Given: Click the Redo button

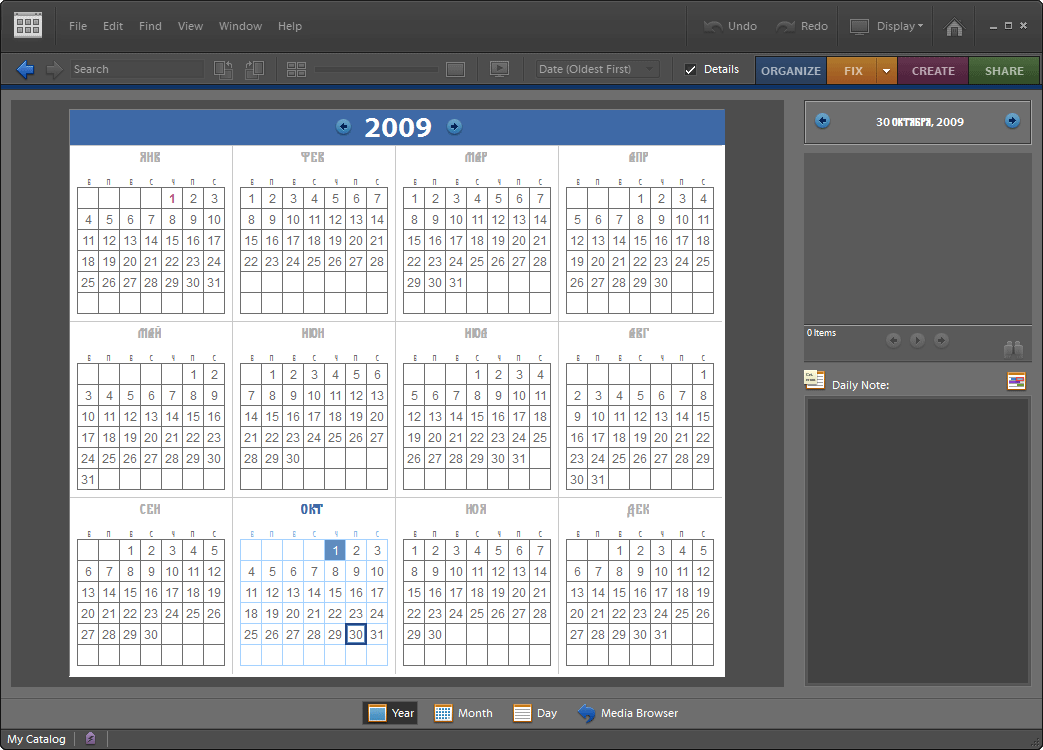Looking at the screenshot, I should (802, 26).
